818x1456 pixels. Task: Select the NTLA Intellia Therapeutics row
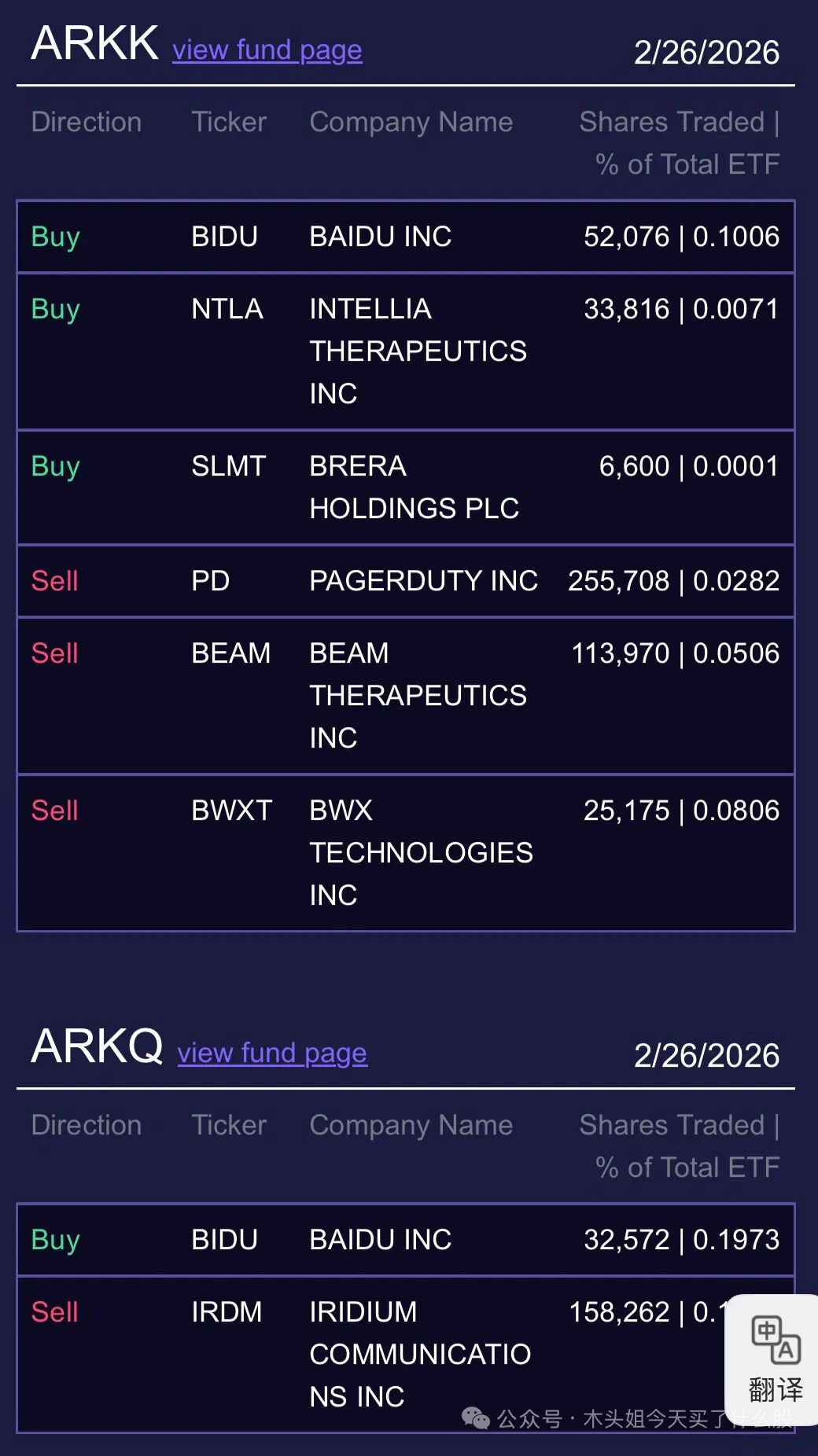pos(405,351)
